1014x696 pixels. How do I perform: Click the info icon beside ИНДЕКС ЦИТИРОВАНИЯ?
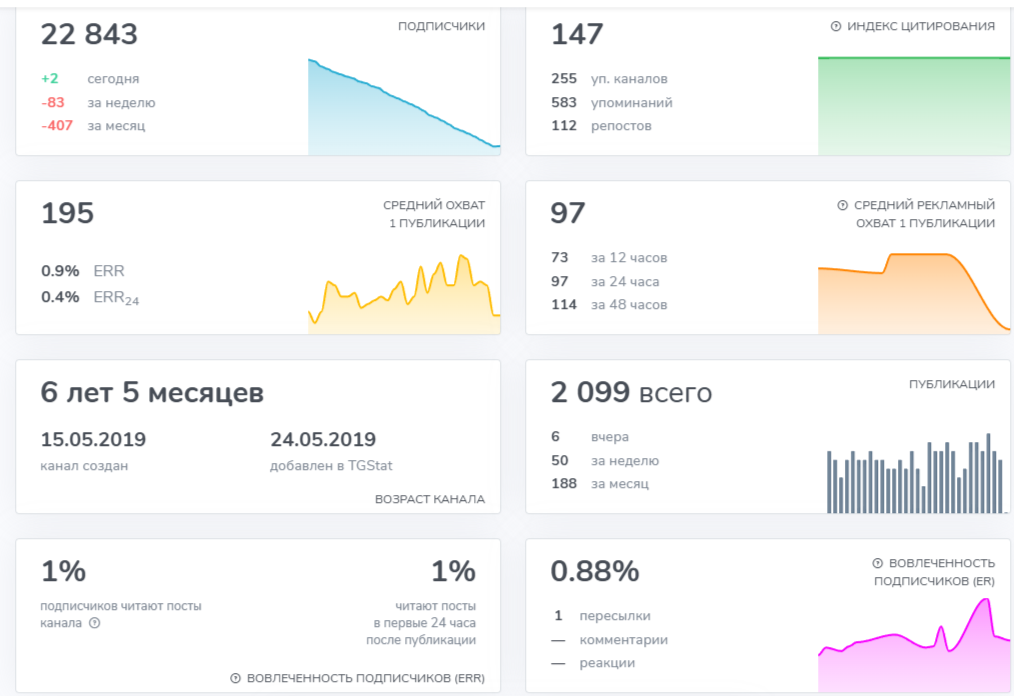pos(836,26)
